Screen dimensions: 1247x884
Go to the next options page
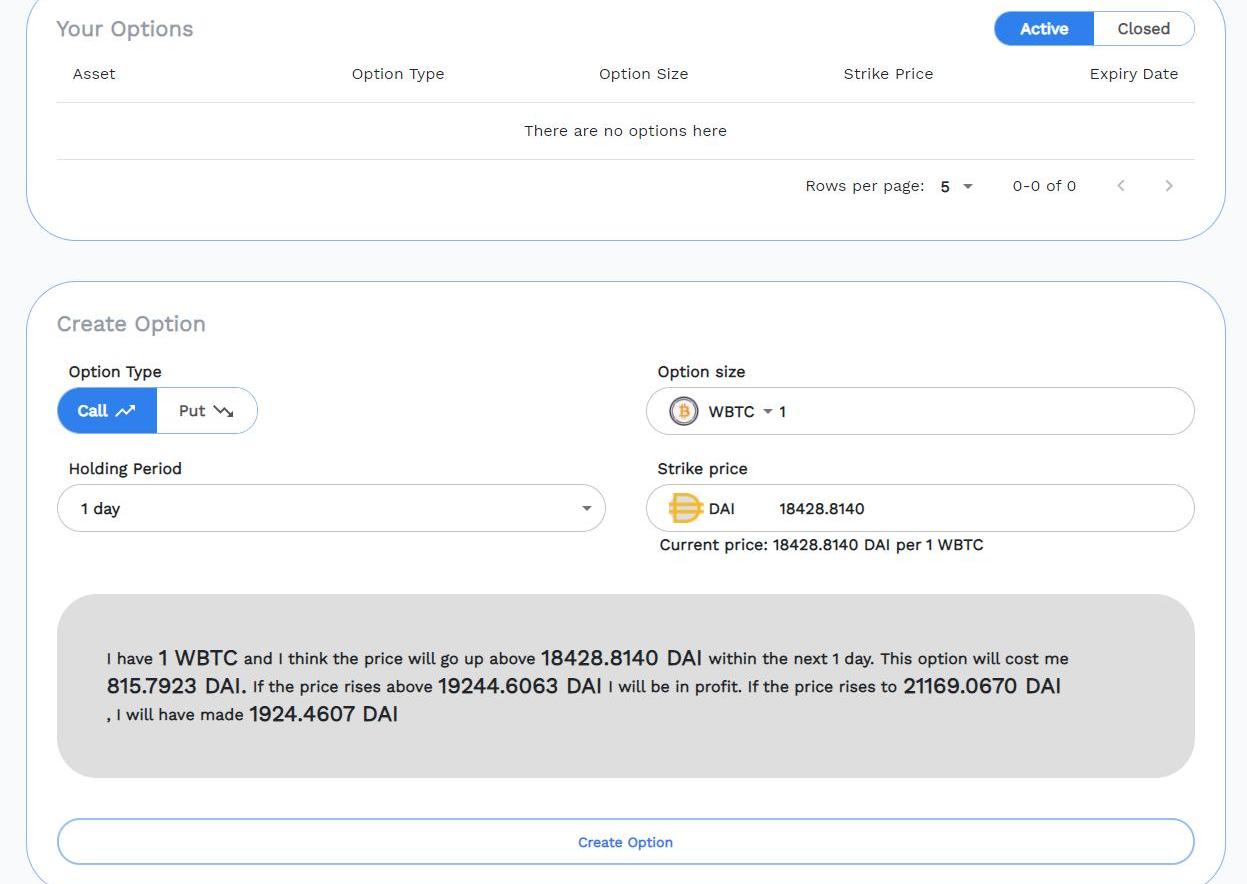pos(1169,186)
